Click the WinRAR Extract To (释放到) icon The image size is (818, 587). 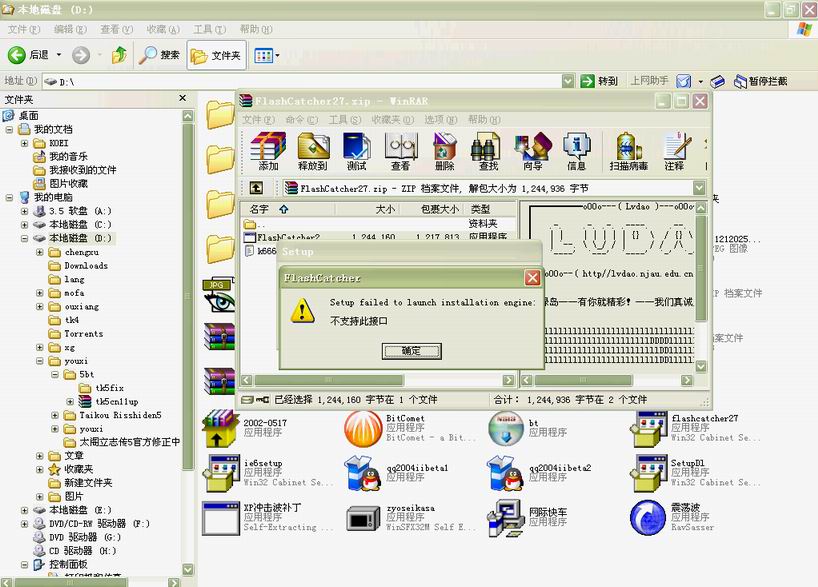(312, 151)
